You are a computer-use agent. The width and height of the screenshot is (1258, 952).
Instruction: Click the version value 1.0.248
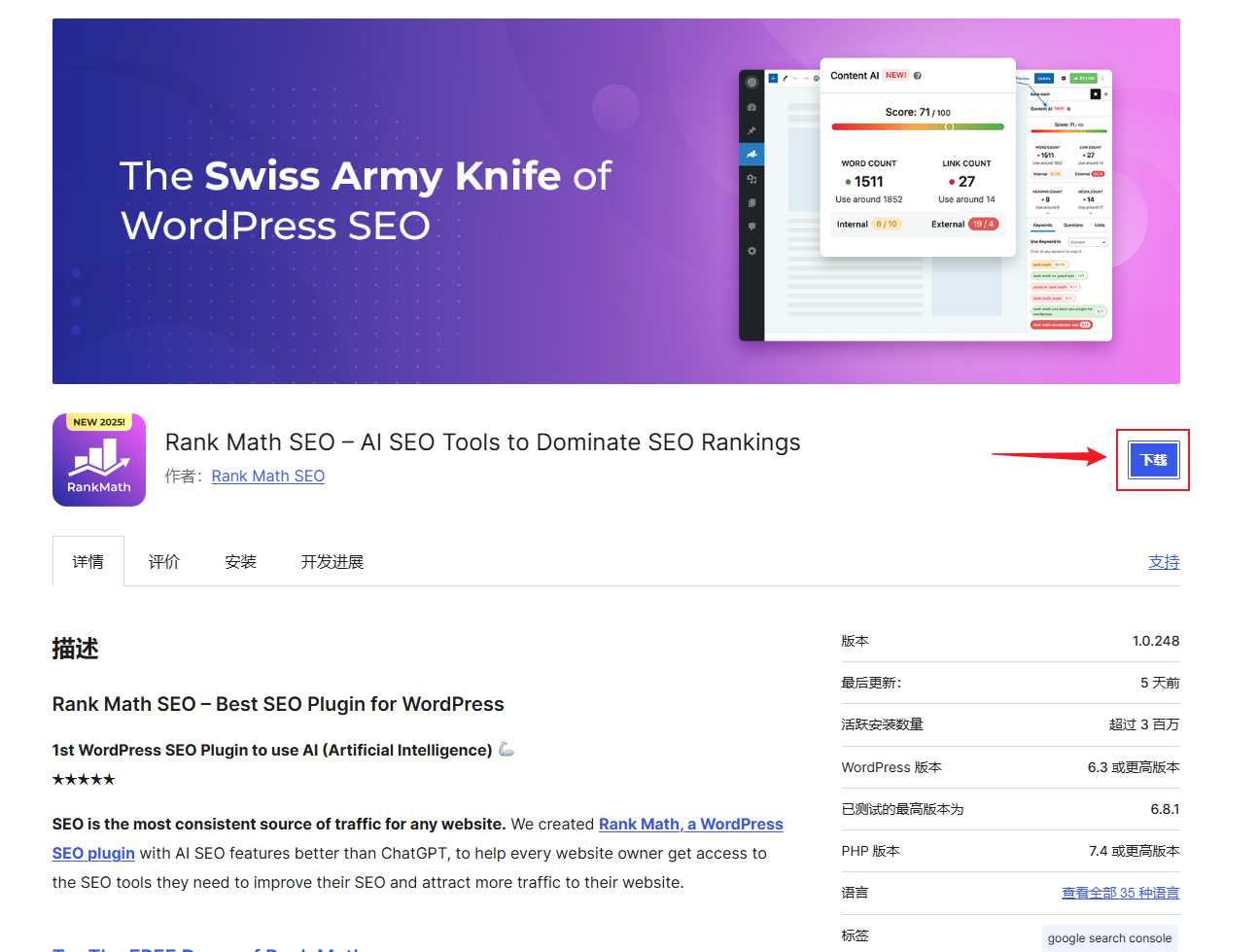tap(1156, 641)
